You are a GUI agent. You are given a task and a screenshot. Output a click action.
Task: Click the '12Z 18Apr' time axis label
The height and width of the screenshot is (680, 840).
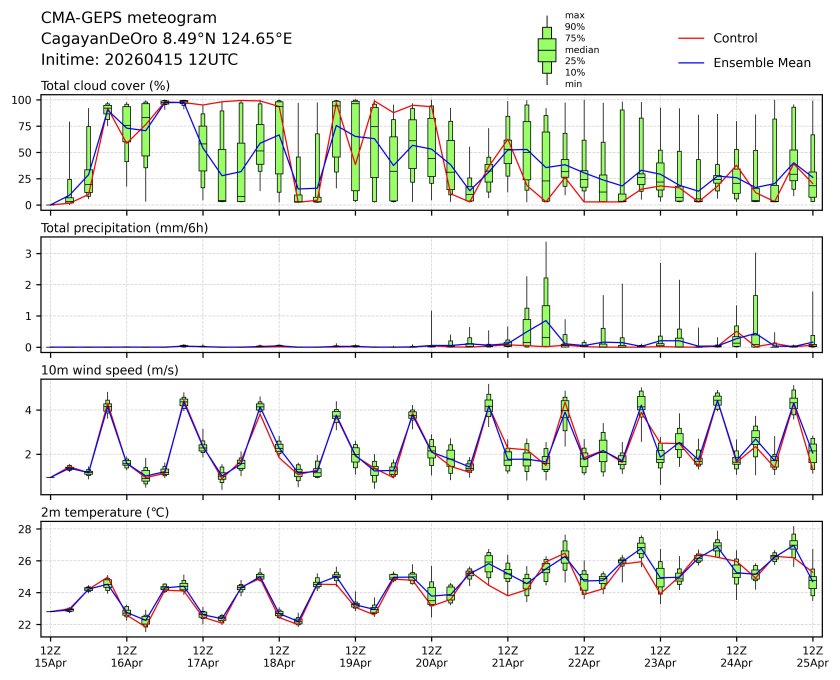click(279, 656)
